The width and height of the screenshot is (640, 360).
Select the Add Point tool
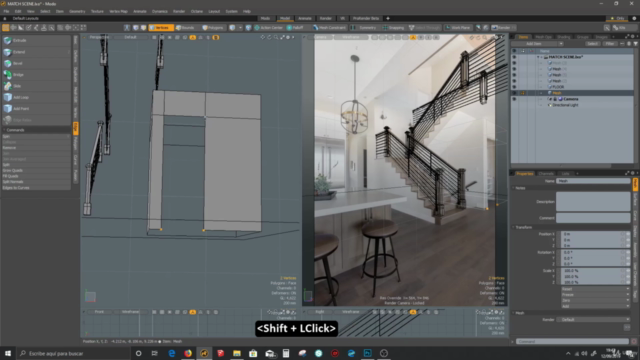pos(36,109)
